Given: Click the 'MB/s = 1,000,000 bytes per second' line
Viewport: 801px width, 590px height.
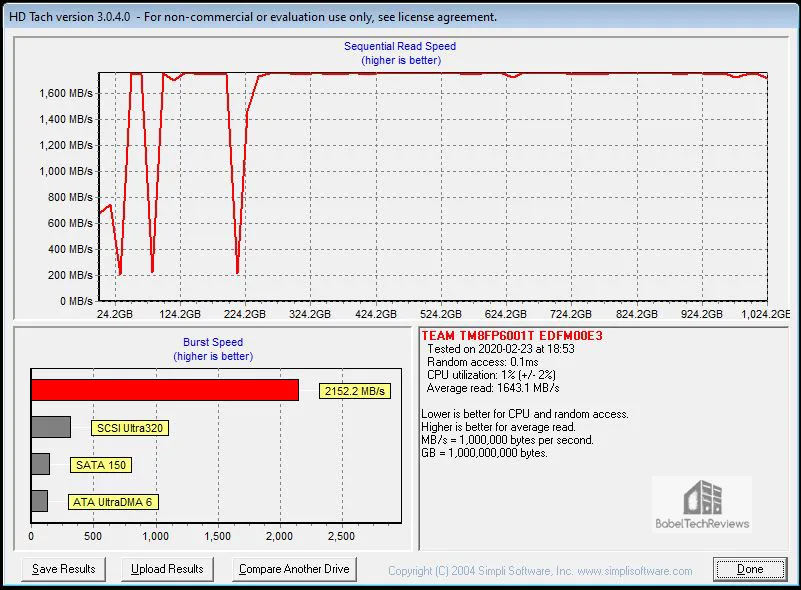Looking at the screenshot, I should [x=507, y=440].
